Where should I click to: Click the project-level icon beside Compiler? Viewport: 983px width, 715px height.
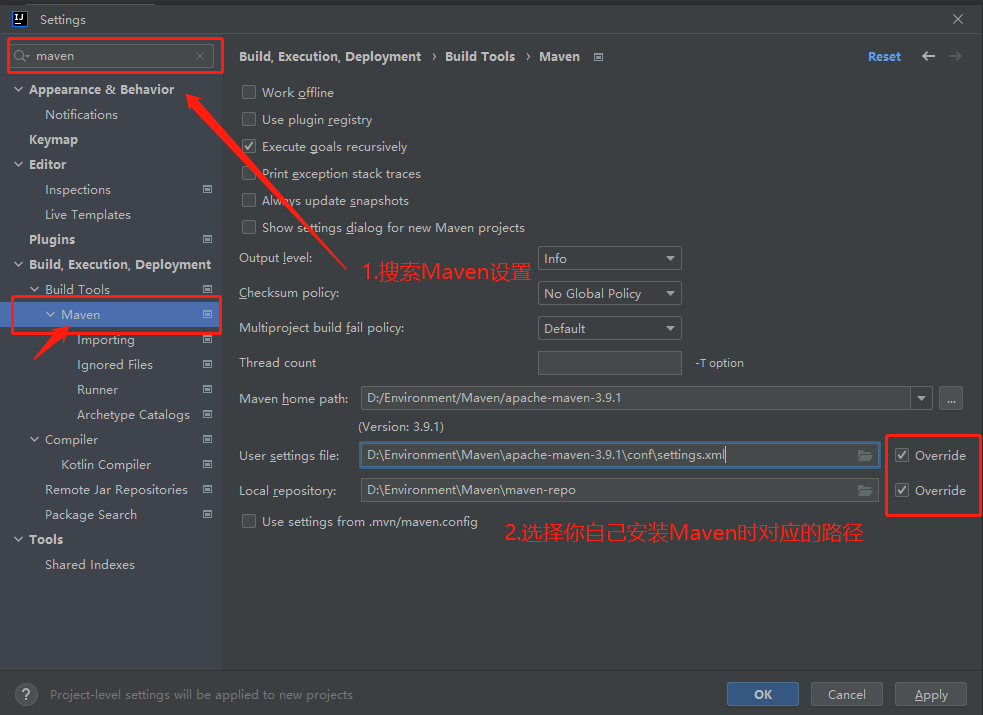point(208,439)
